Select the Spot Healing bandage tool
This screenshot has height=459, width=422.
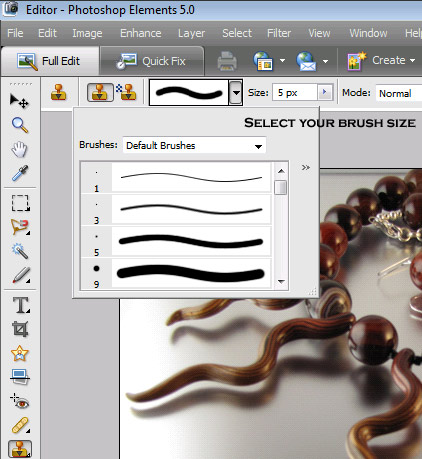(x=20, y=425)
